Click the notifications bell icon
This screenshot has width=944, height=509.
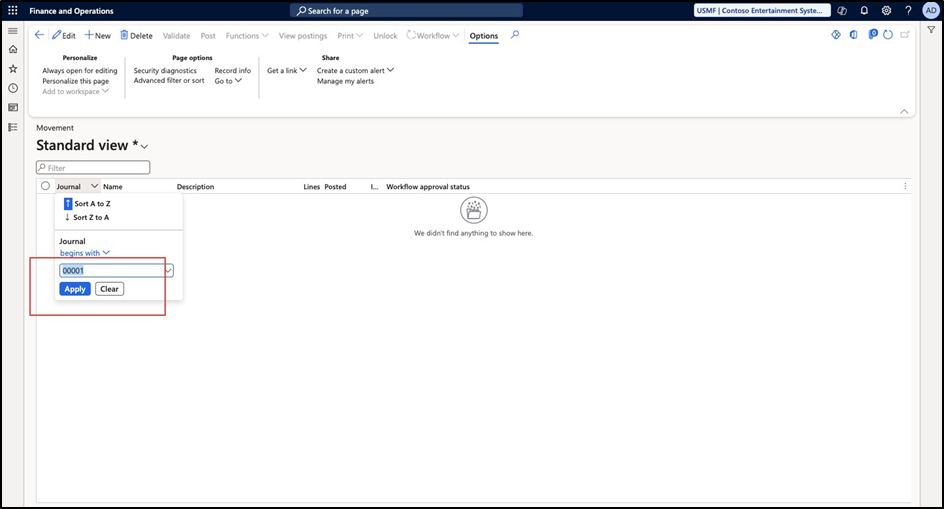[x=864, y=11]
